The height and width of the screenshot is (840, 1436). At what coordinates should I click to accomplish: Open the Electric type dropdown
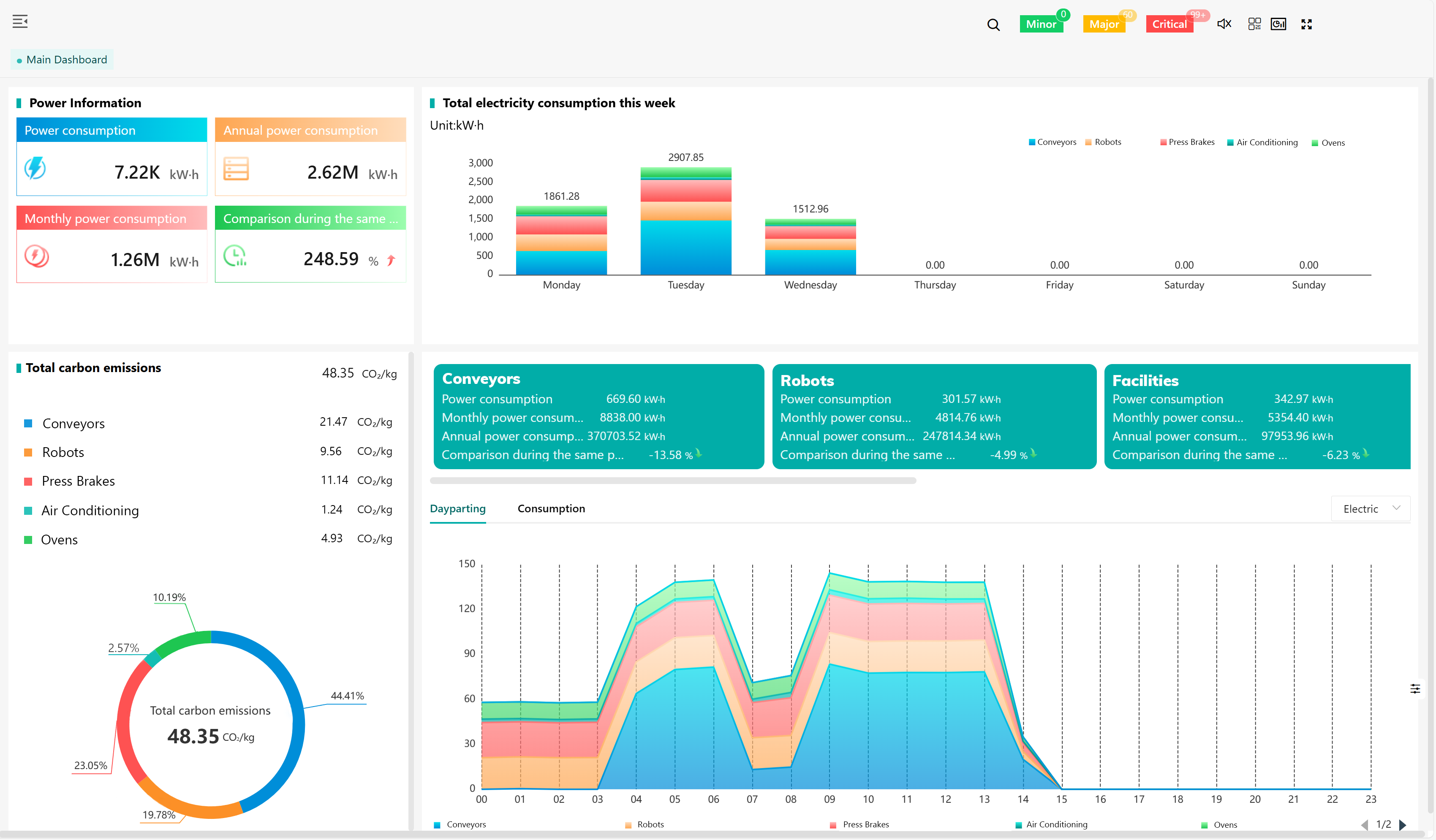pyautogui.click(x=1371, y=509)
